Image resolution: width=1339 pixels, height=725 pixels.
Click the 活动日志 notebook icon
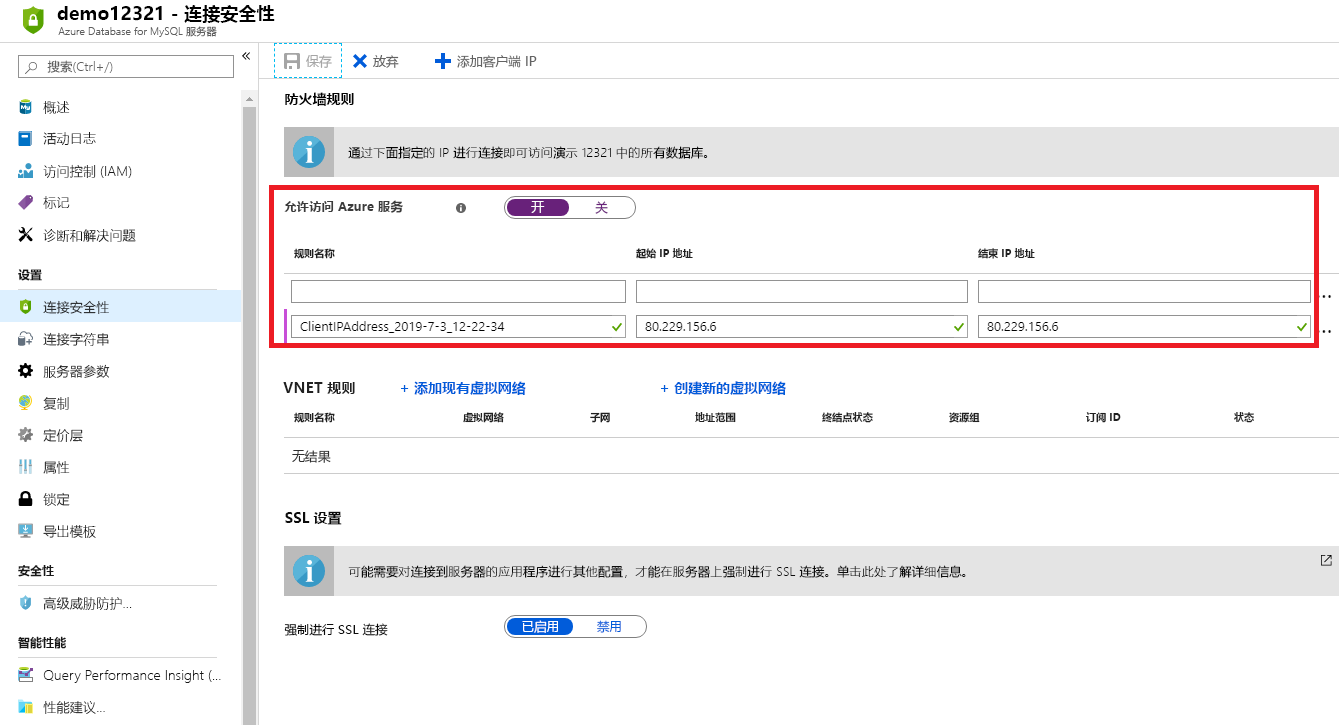25,139
